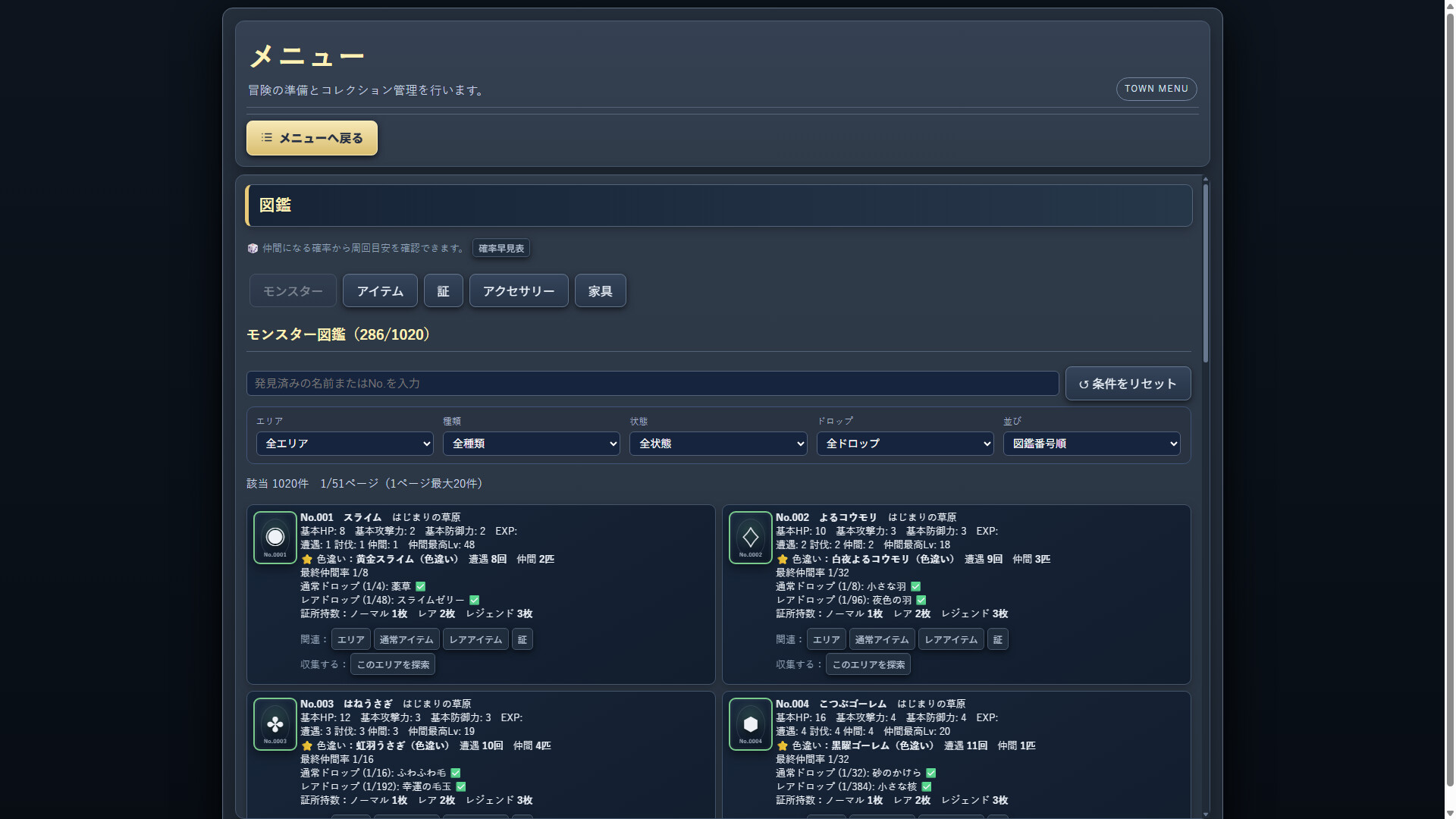Click the こつぶゴーレム No.0004 monster icon

point(750,724)
